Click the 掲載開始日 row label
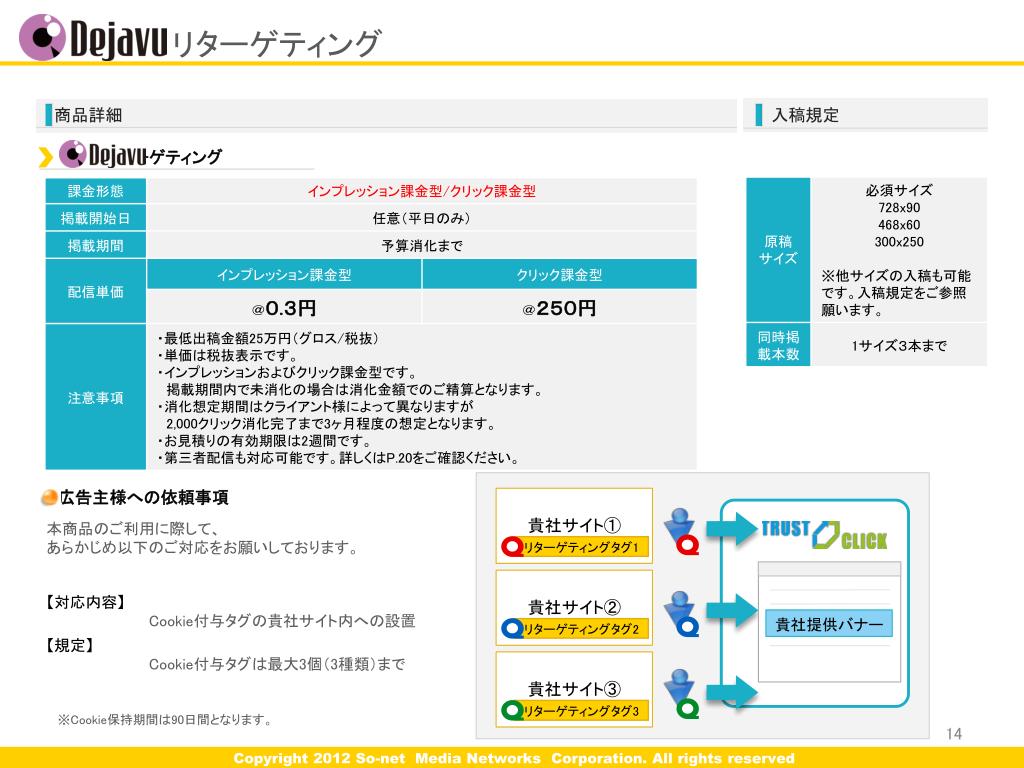 (x=95, y=218)
